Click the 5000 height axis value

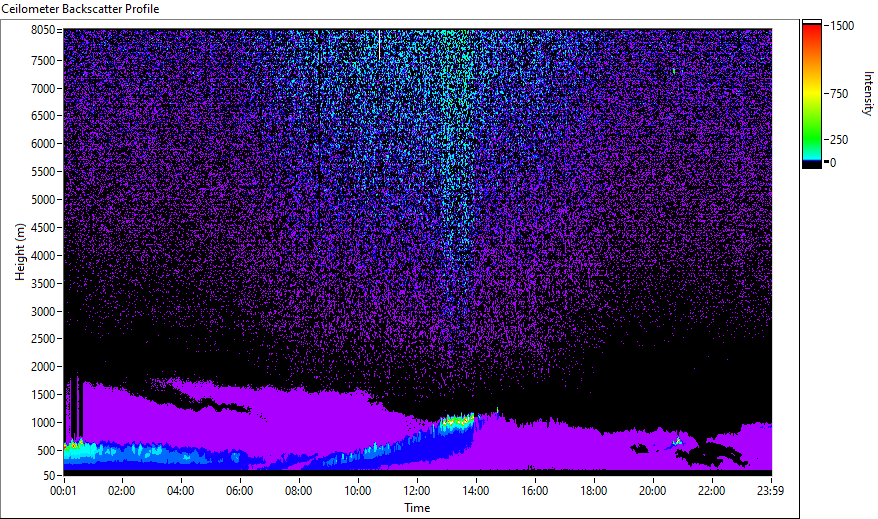point(43,200)
